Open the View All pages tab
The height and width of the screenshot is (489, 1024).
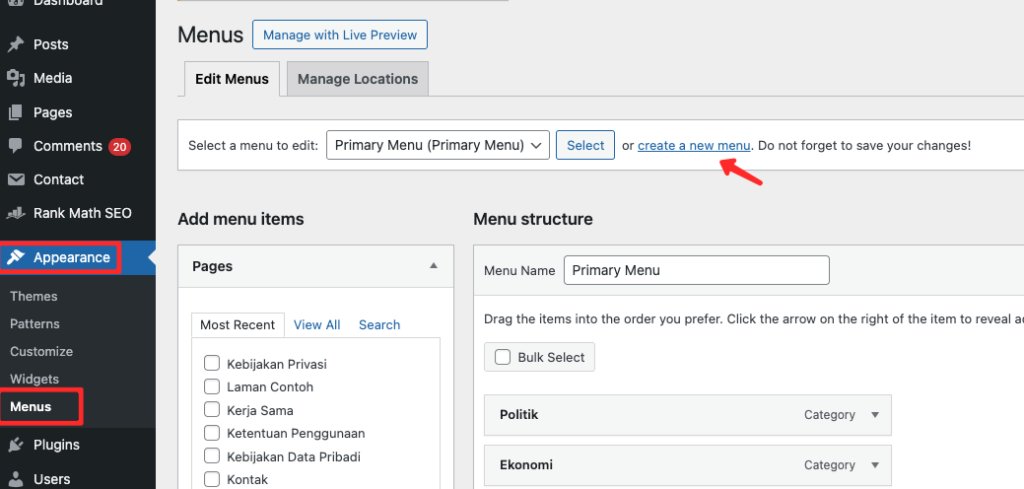(317, 325)
